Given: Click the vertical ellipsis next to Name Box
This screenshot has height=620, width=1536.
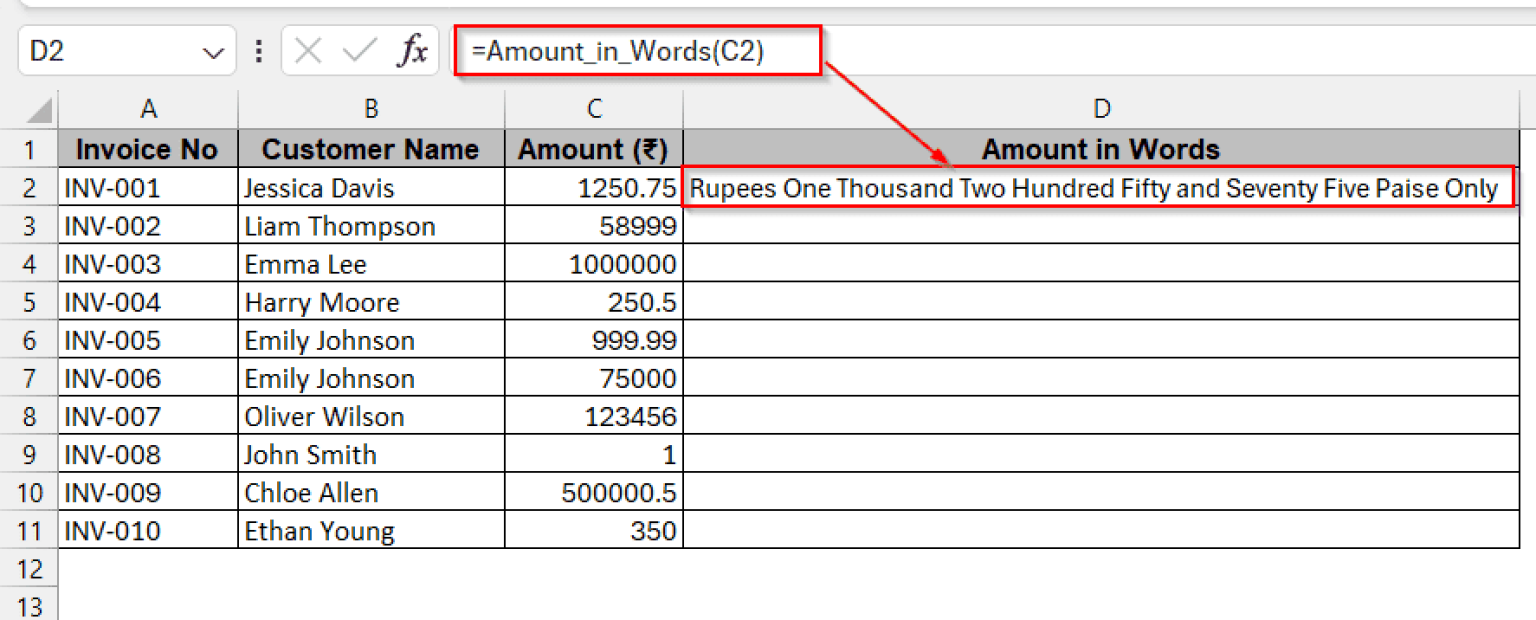Looking at the screenshot, I should click(258, 50).
